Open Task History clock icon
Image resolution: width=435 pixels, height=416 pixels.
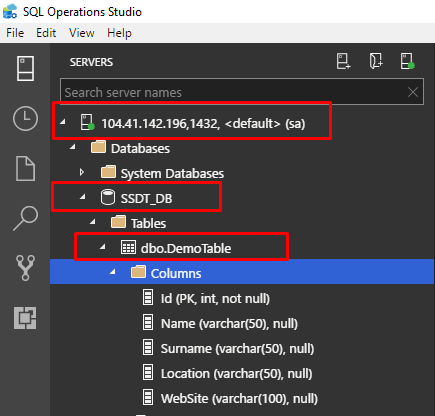tap(25, 118)
